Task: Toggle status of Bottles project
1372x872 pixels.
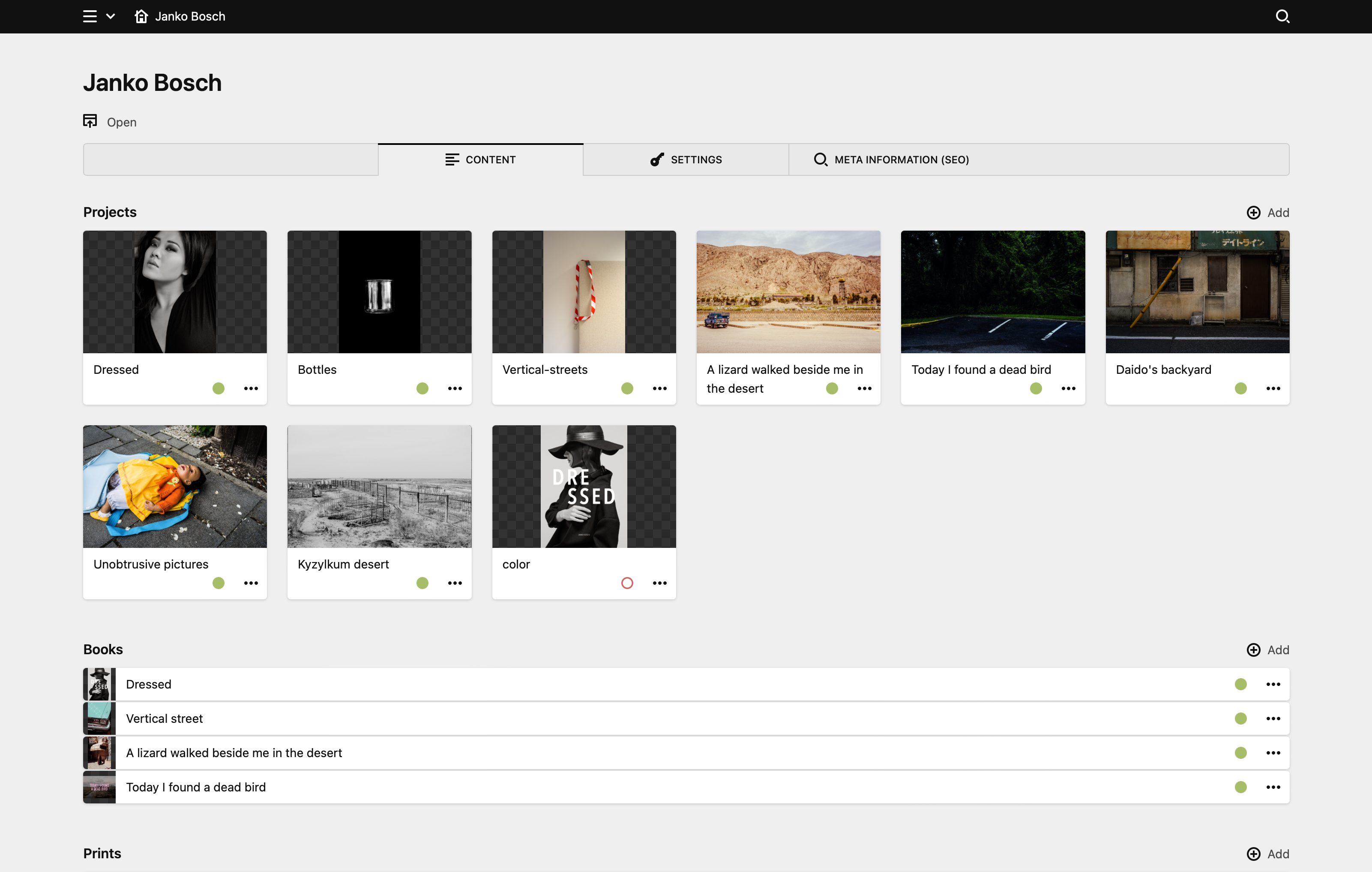Action: pos(422,389)
